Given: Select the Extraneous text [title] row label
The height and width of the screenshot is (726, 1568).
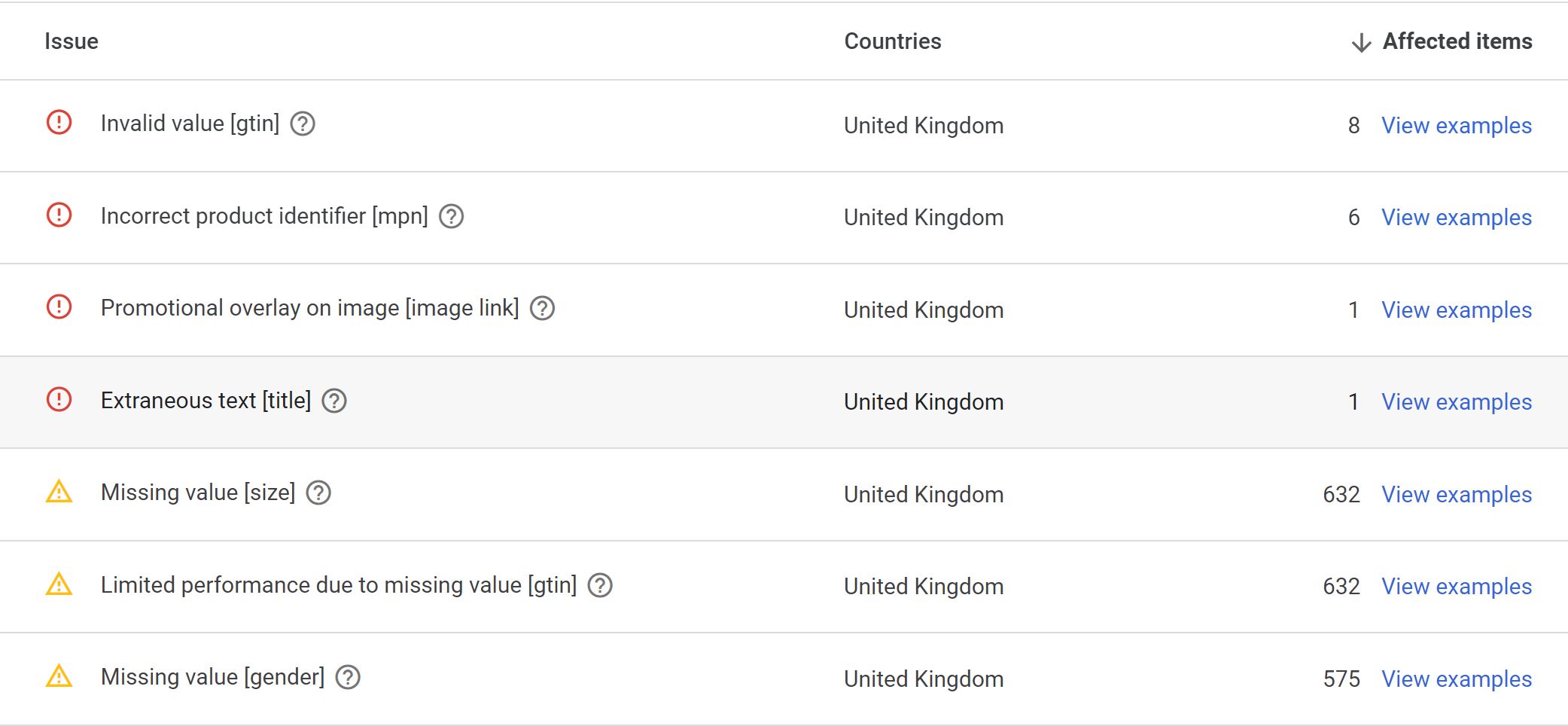Looking at the screenshot, I should 206,401.
